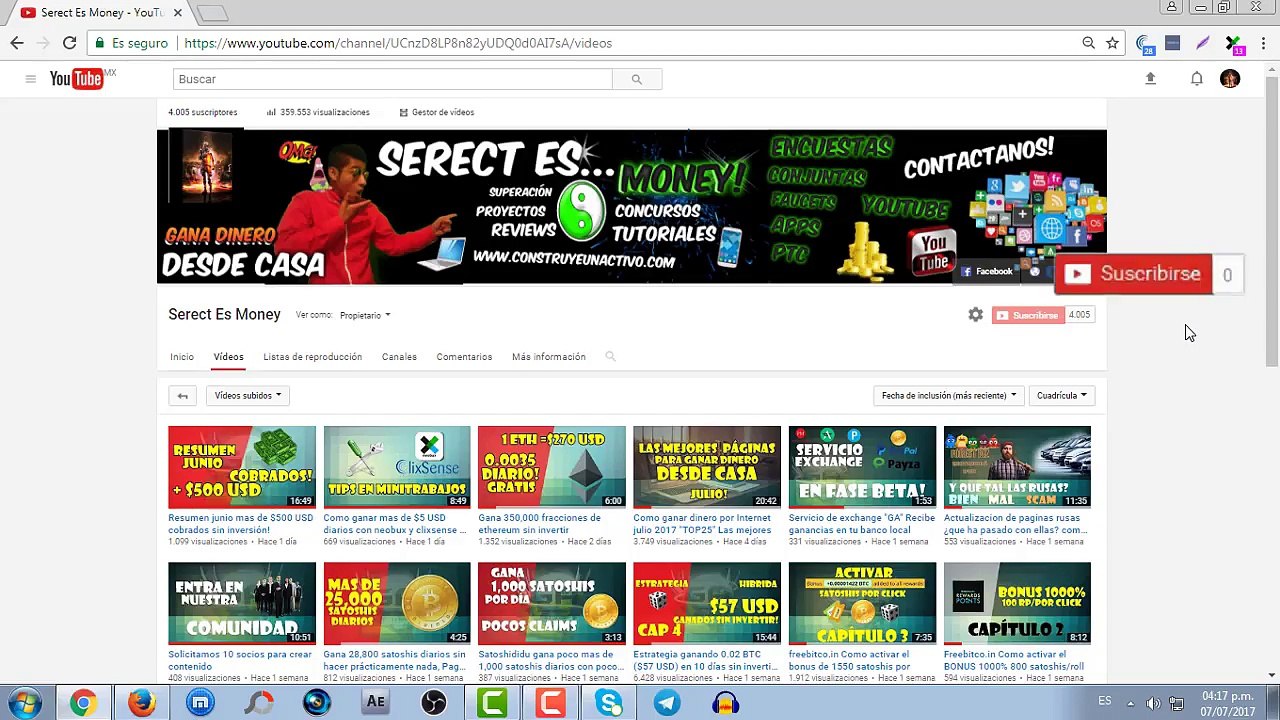
Task: Open the 'Las mejores páginas' video thumbnail
Action: (x=707, y=467)
